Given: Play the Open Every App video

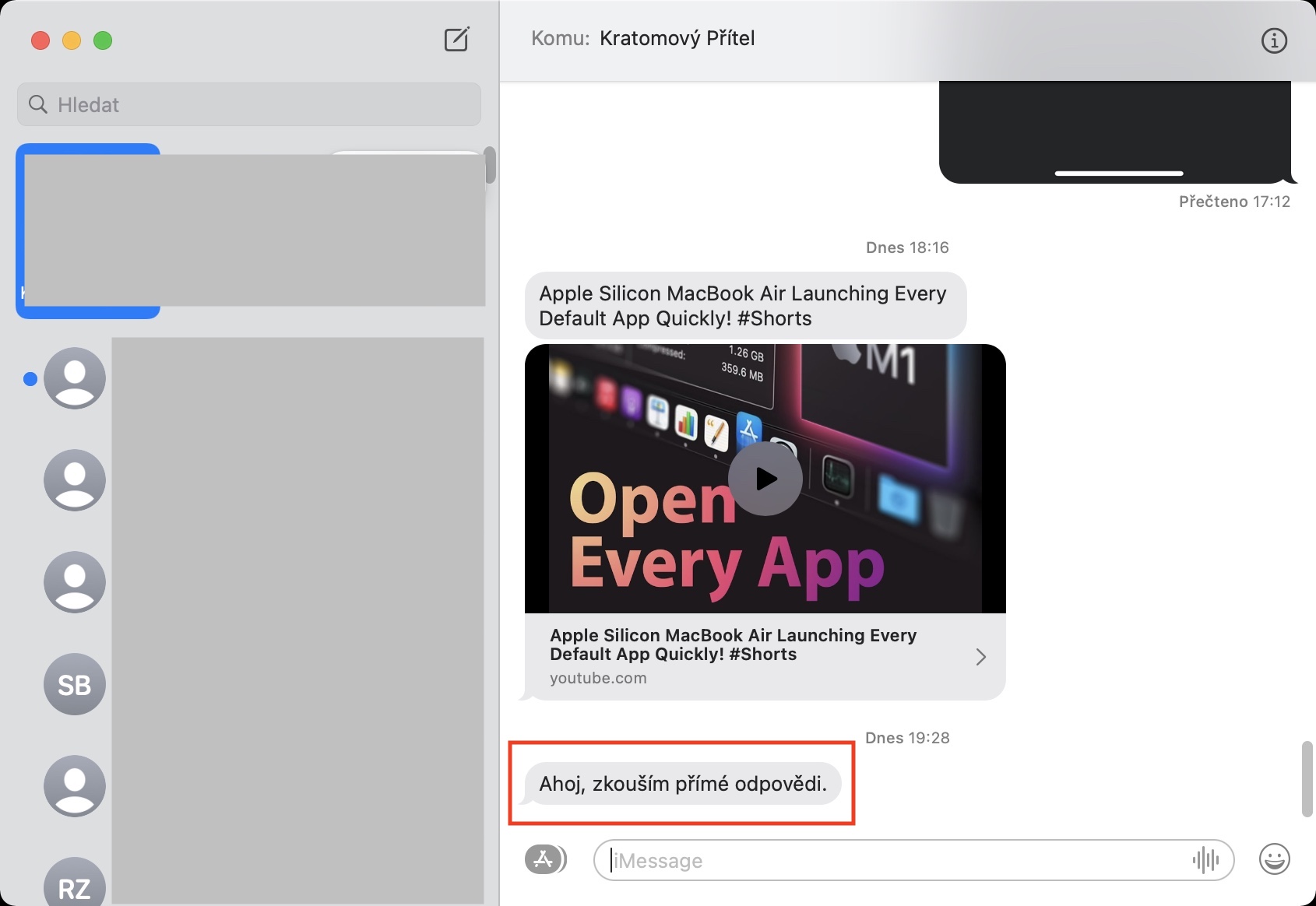Looking at the screenshot, I should (x=765, y=479).
